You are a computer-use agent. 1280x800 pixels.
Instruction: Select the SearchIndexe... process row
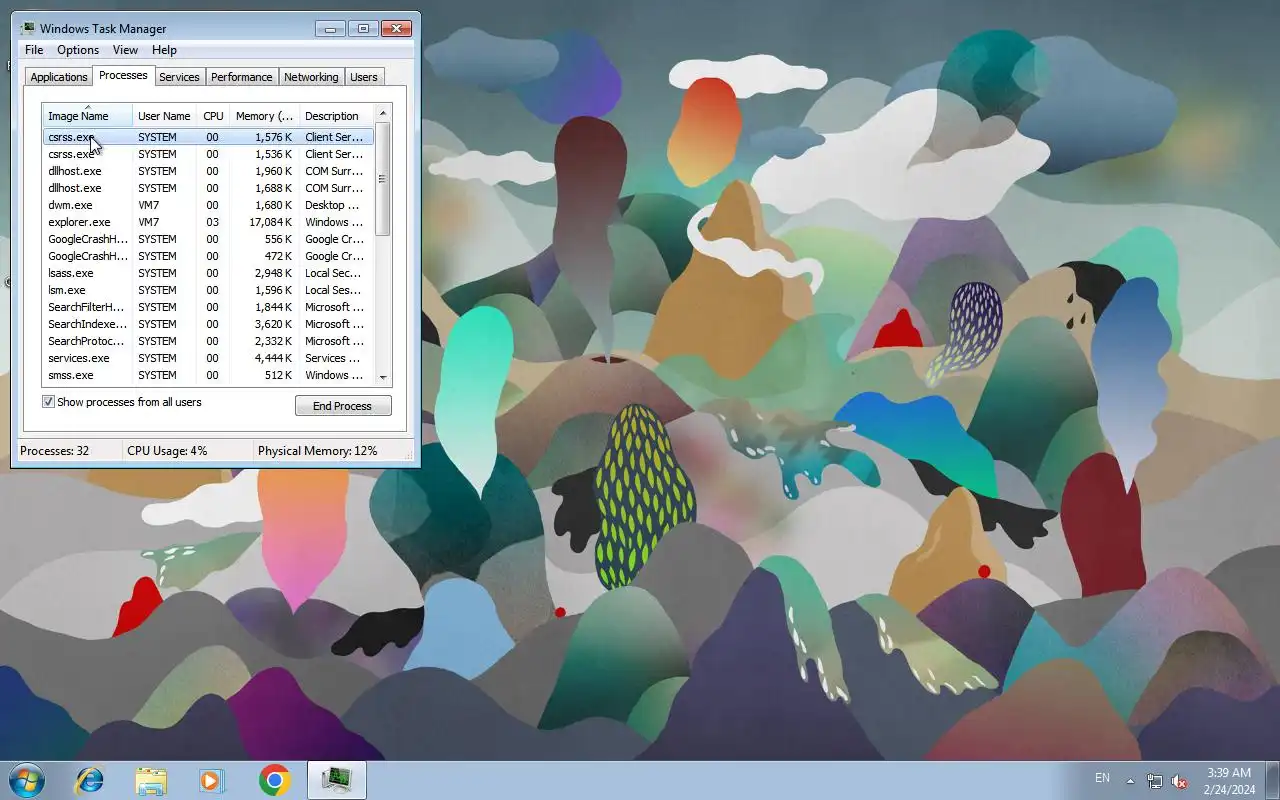click(208, 324)
